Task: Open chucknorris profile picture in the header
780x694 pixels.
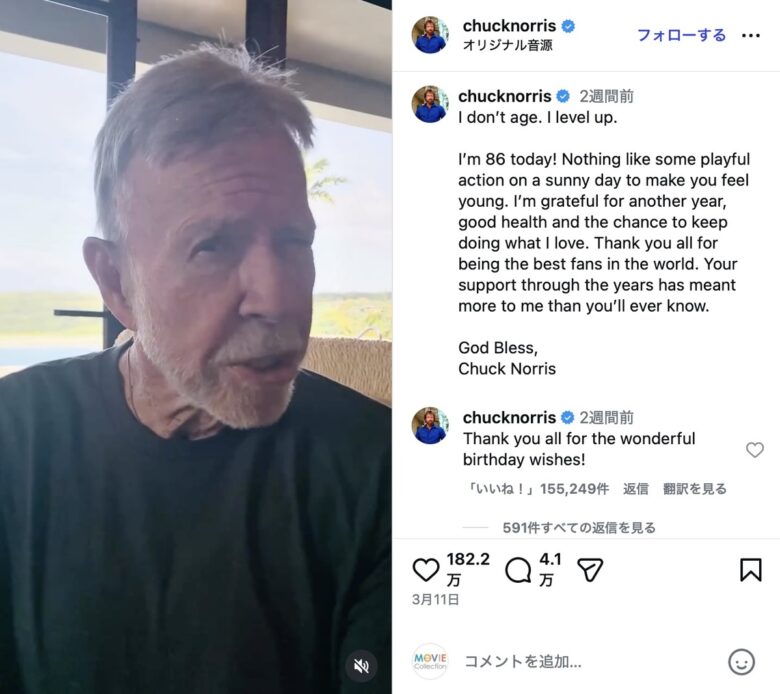Action: pos(430,35)
